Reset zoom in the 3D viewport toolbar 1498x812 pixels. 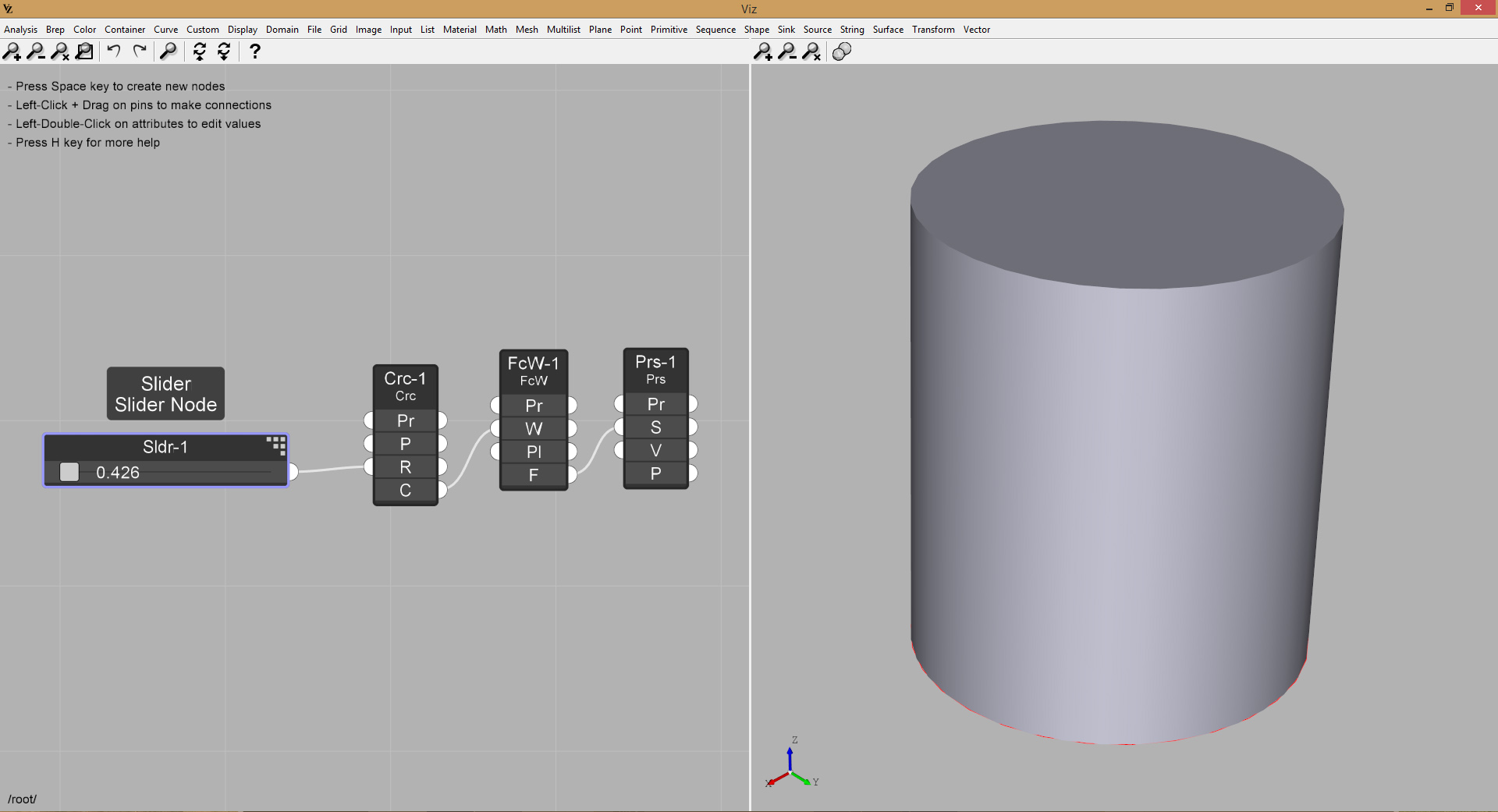point(811,51)
